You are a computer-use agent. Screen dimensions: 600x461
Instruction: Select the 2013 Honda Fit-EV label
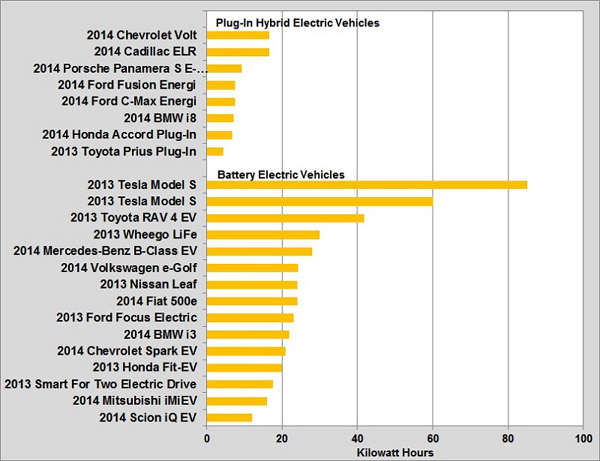[145, 367]
